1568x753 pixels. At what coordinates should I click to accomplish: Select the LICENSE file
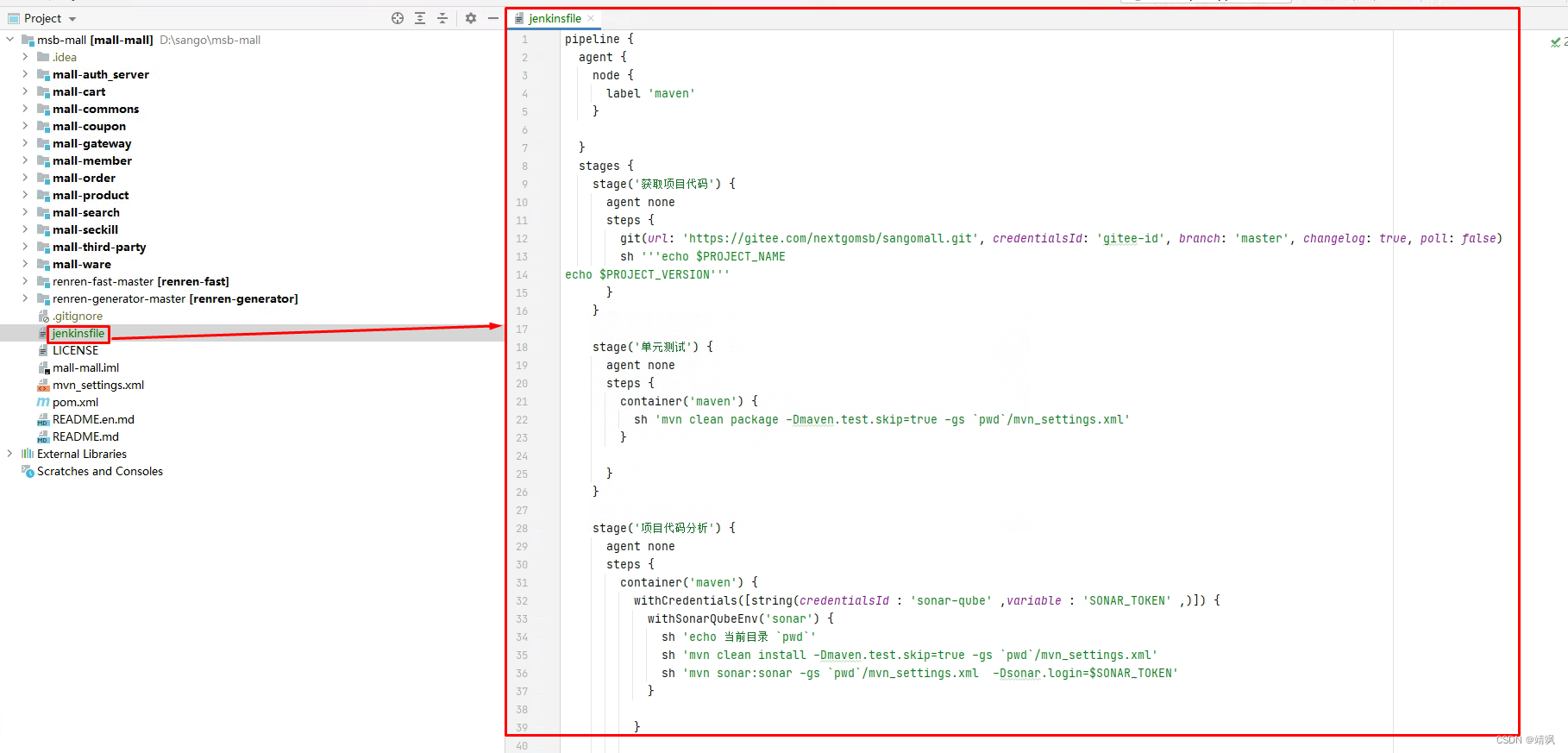(76, 350)
